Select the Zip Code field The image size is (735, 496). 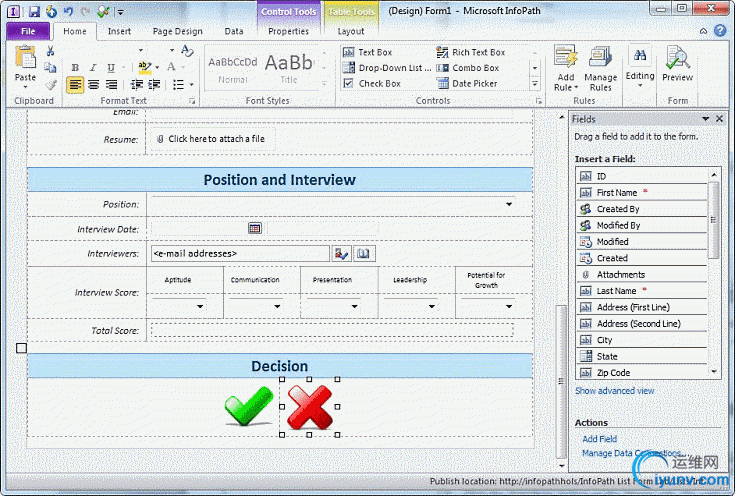pyautogui.click(x=641, y=373)
